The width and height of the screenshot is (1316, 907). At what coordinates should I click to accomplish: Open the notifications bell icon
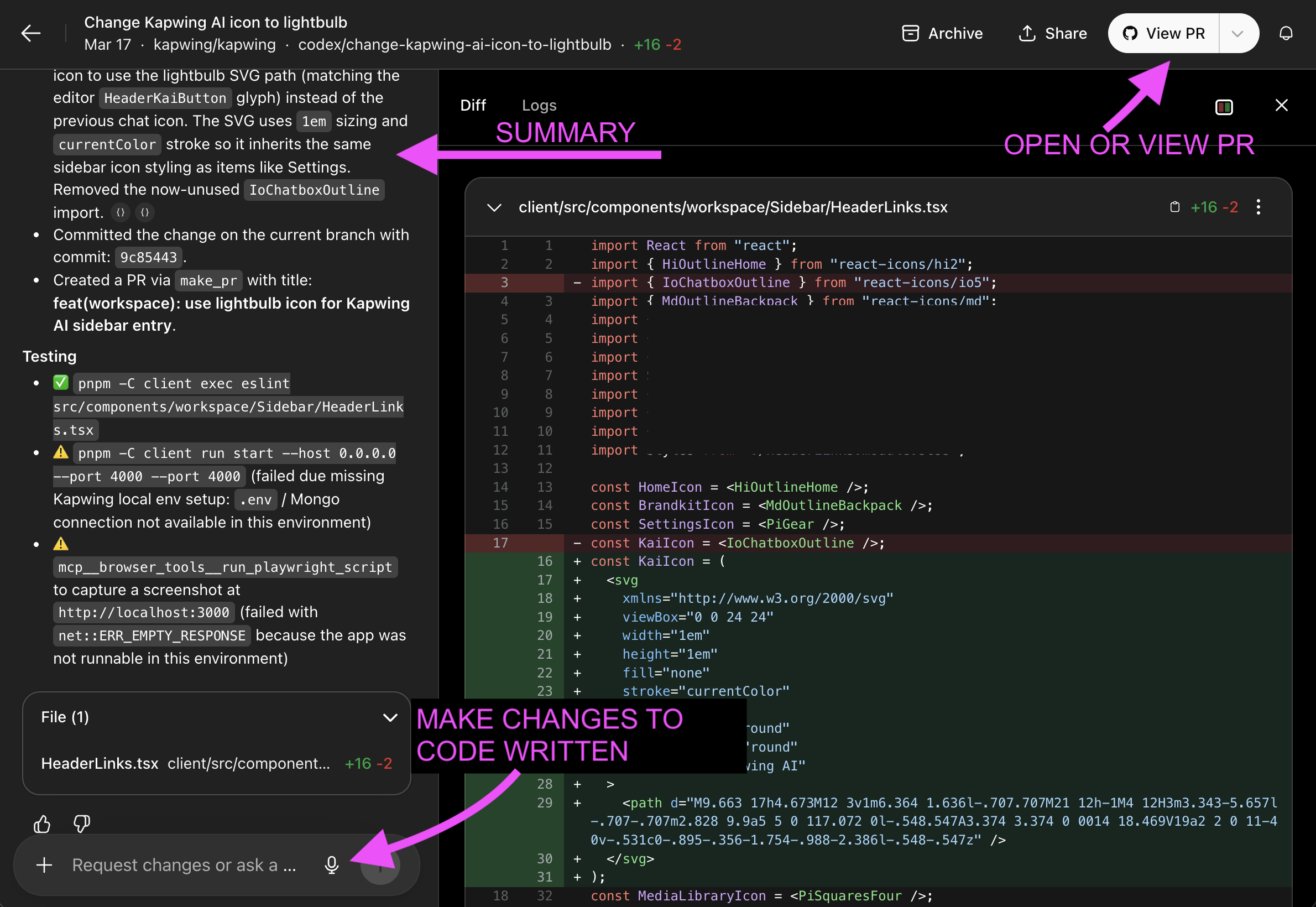click(1286, 34)
